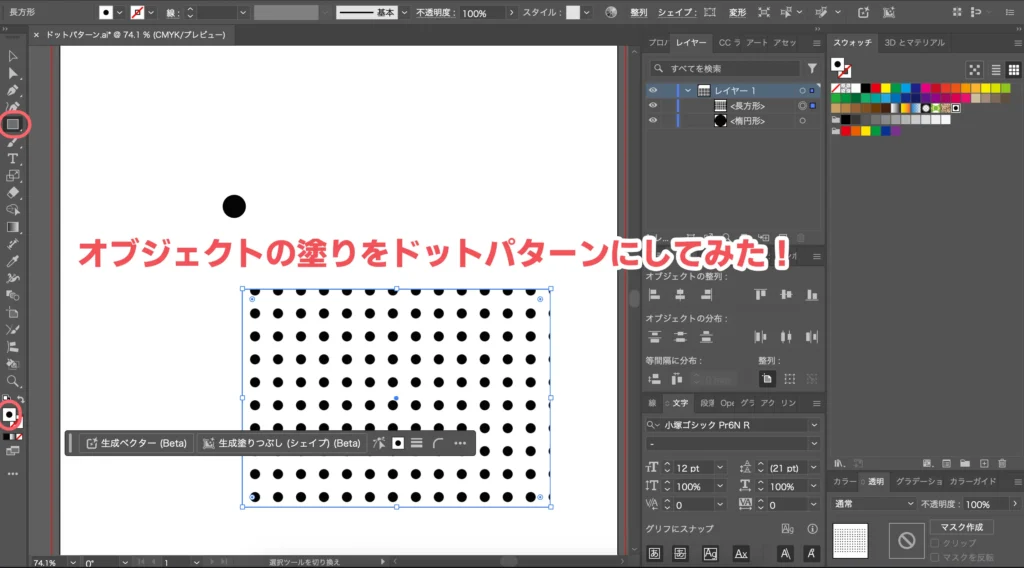Open leading (21 pt) dropdown
The width and height of the screenshot is (1024, 568).
pos(814,467)
